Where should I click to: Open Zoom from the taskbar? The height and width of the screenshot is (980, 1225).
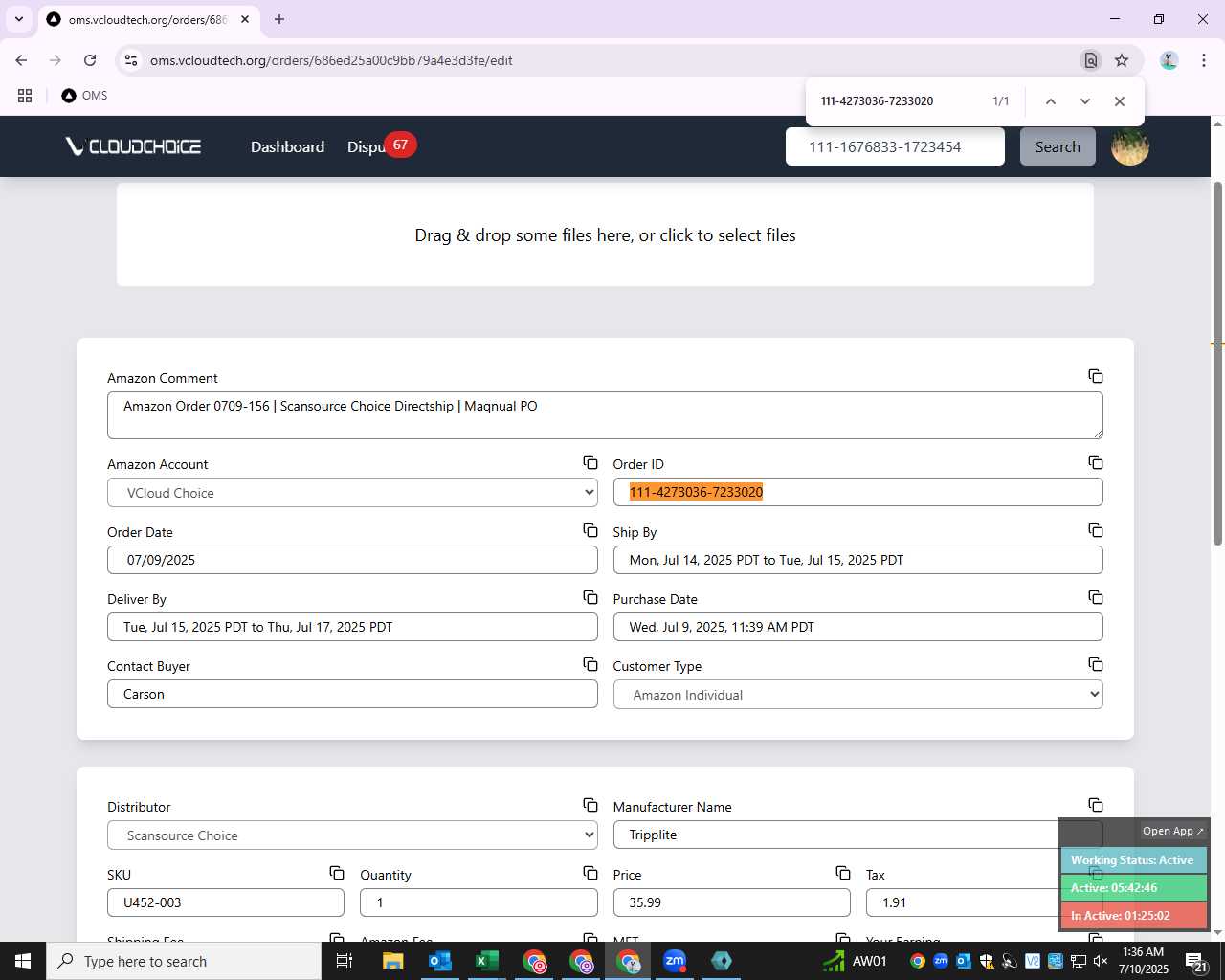[x=675, y=961]
